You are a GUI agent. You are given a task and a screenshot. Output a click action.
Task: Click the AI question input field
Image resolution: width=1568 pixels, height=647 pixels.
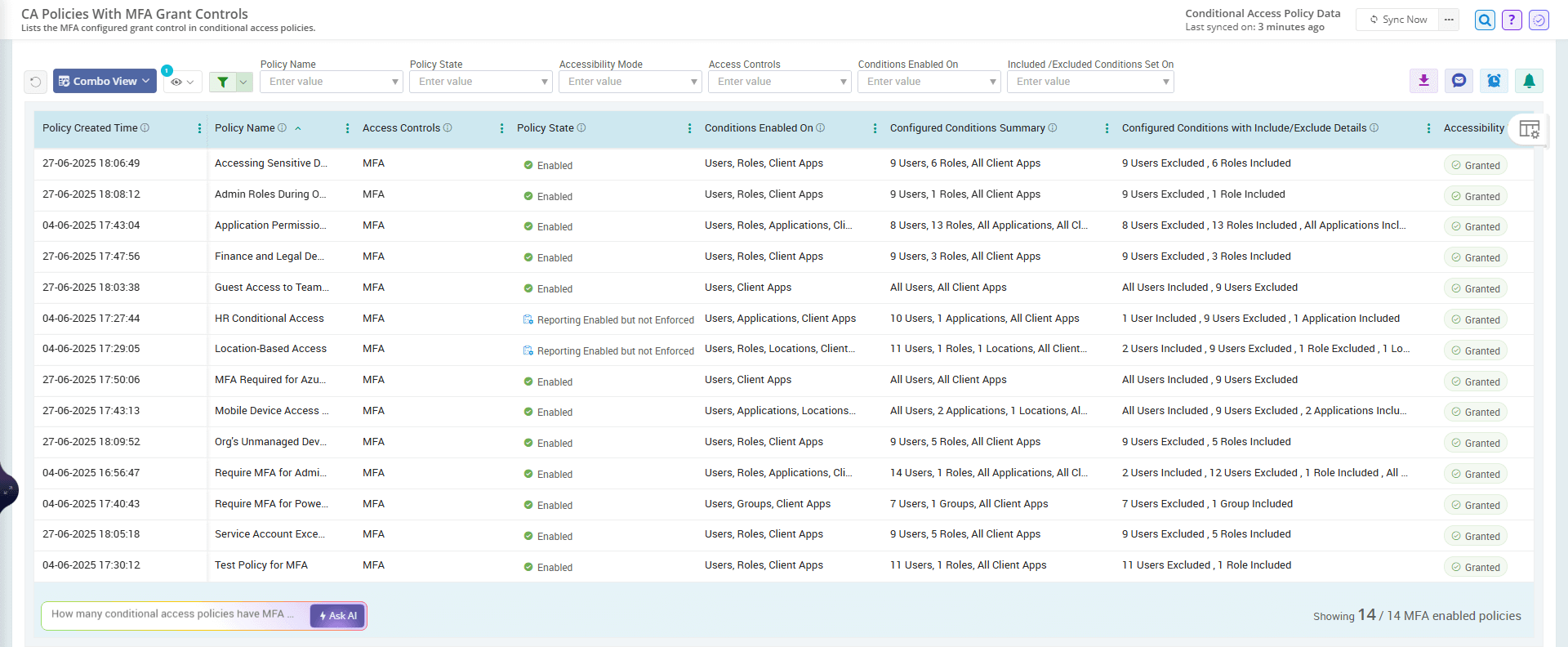176,614
